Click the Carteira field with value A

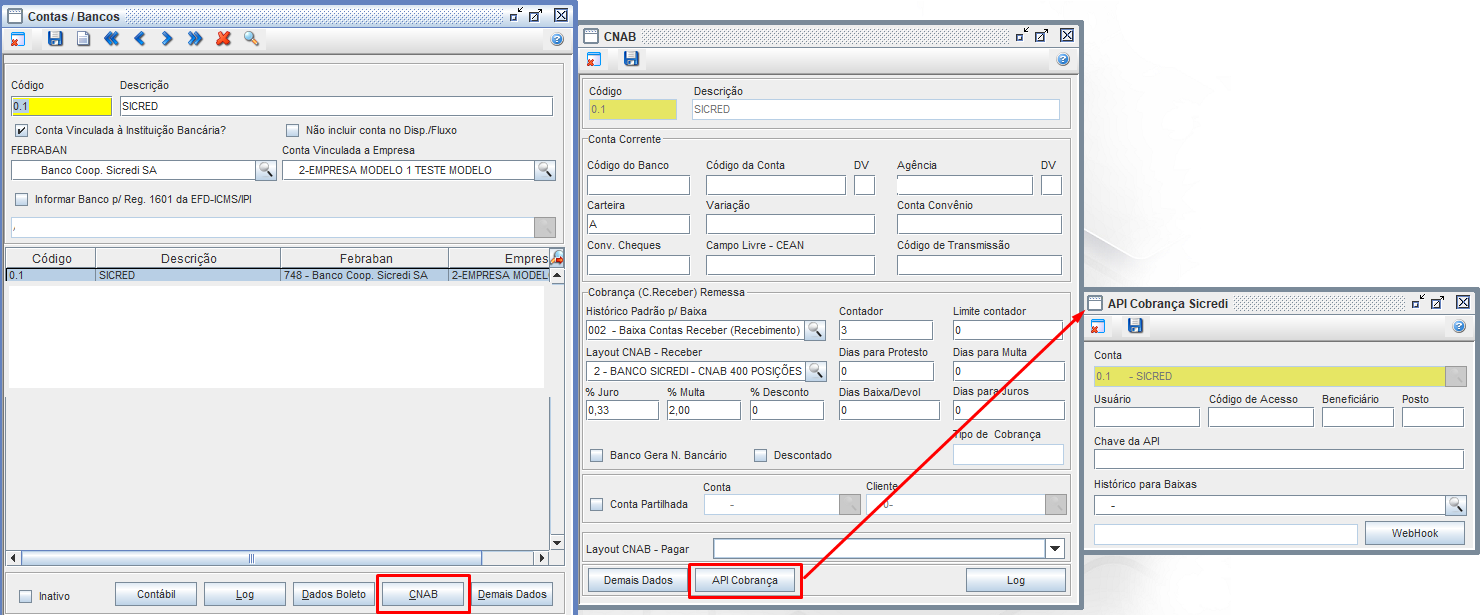[x=638, y=224]
